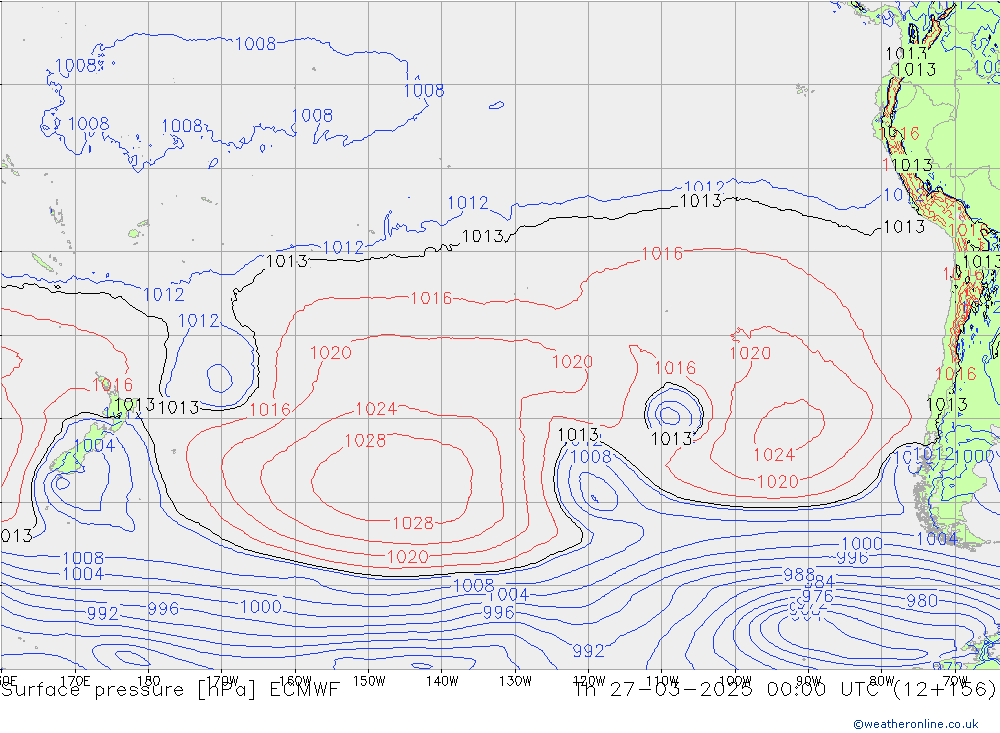1000x733 pixels.
Task: Click the 150W longitude label
Action: [x=369, y=681]
